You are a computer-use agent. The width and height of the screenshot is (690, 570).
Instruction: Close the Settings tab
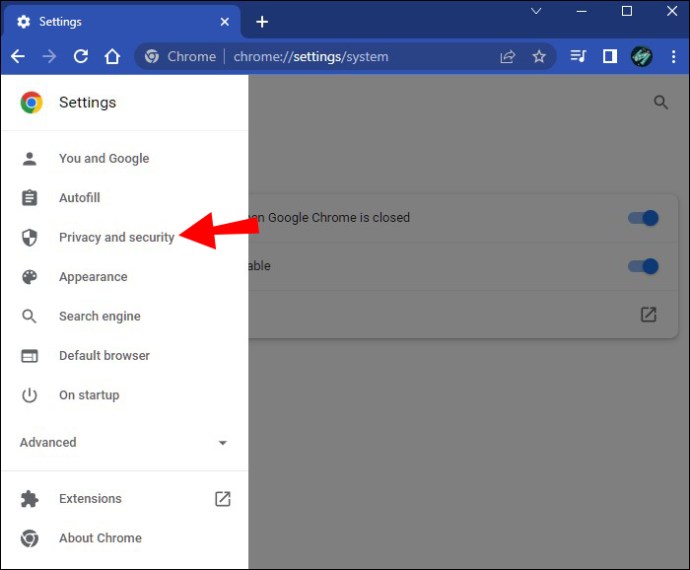point(224,22)
